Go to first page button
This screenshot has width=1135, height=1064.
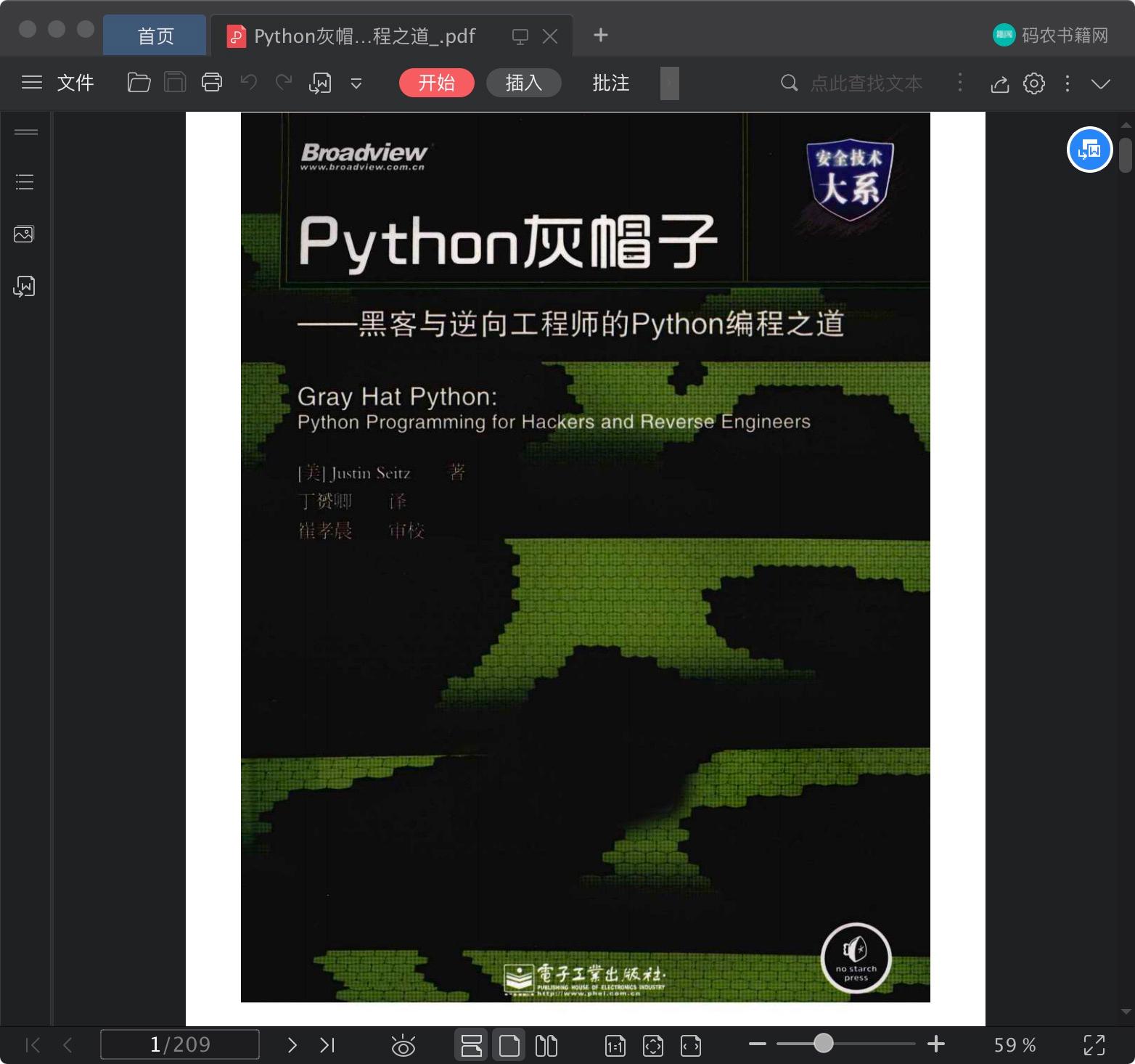[33, 1044]
